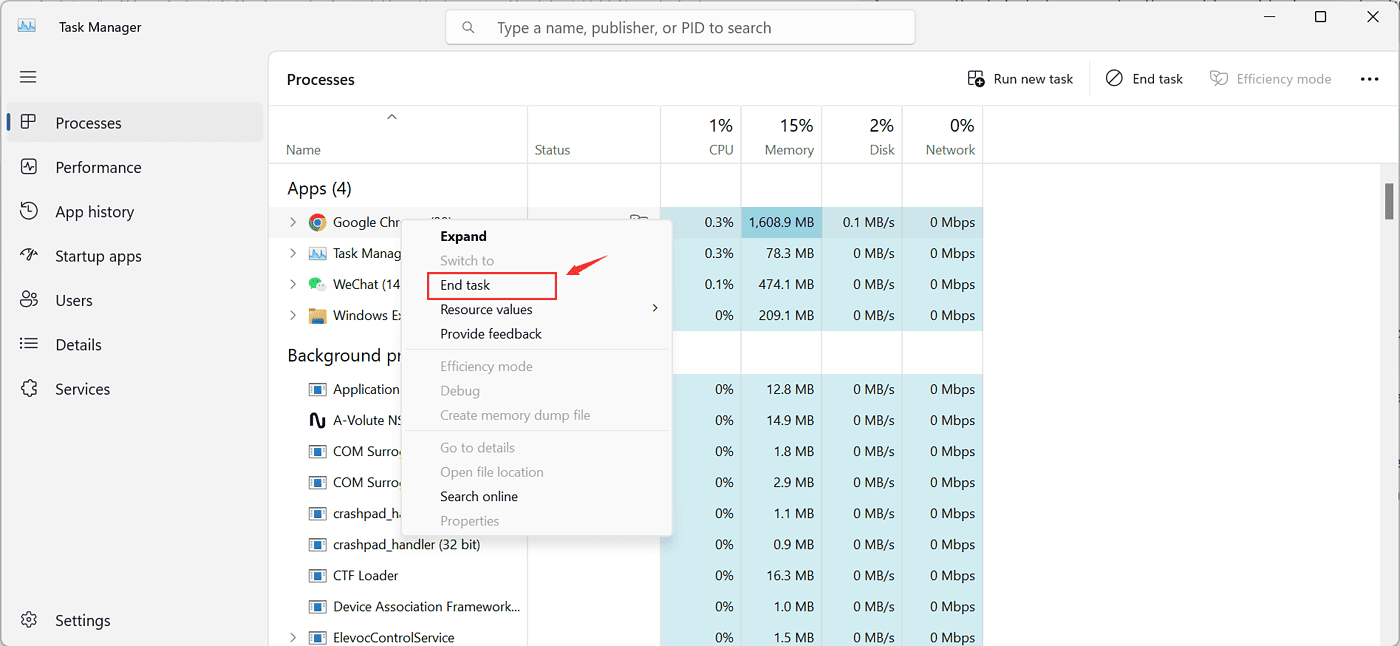Click Run new task in the toolbar
1400x646 pixels.
(1020, 79)
